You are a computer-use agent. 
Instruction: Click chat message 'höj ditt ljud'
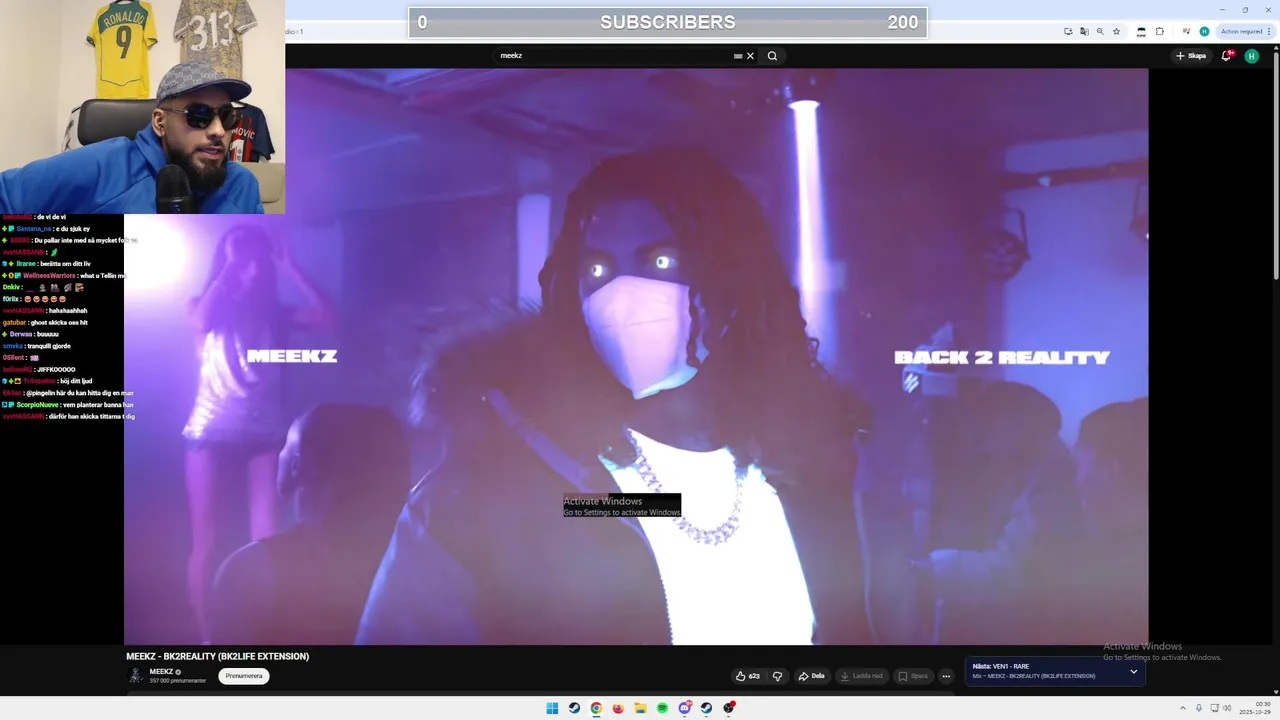(76, 381)
